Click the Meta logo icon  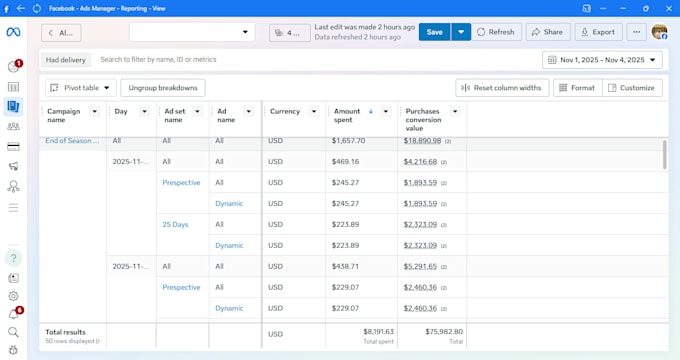click(13, 32)
